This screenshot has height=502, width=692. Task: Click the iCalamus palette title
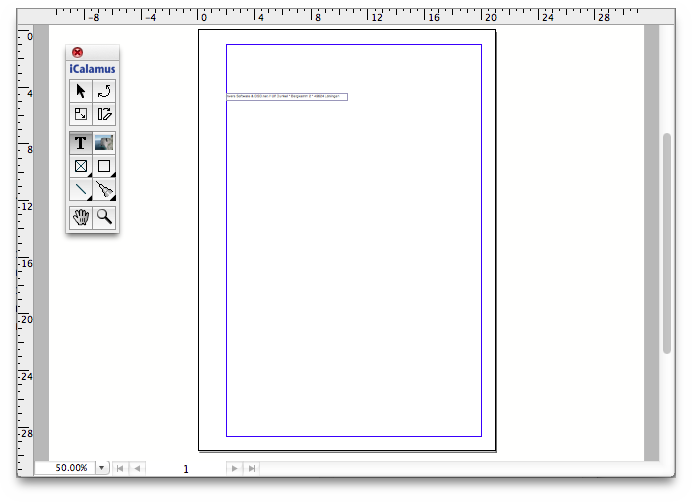pos(92,69)
